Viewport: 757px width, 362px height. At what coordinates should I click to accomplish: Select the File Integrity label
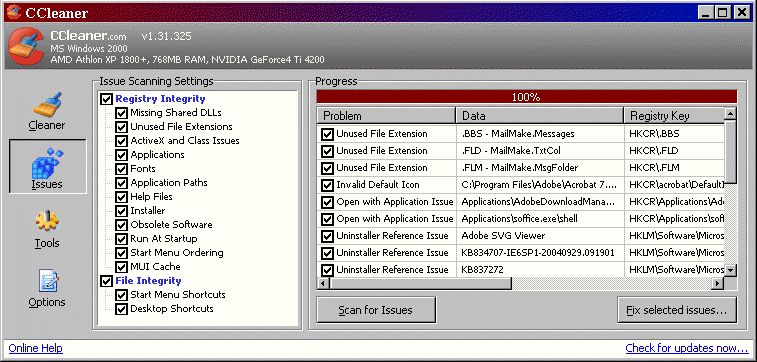(x=148, y=281)
